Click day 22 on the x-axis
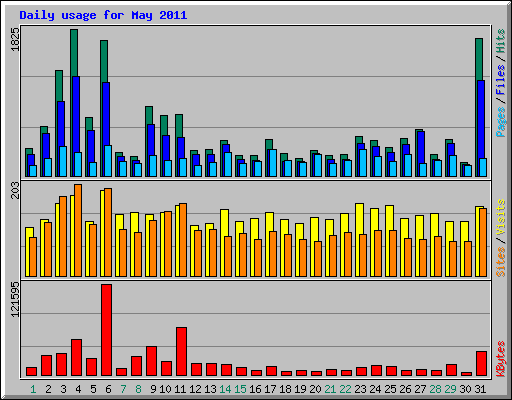Image resolution: width=512 pixels, height=400 pixels. (x=345, y=389)
